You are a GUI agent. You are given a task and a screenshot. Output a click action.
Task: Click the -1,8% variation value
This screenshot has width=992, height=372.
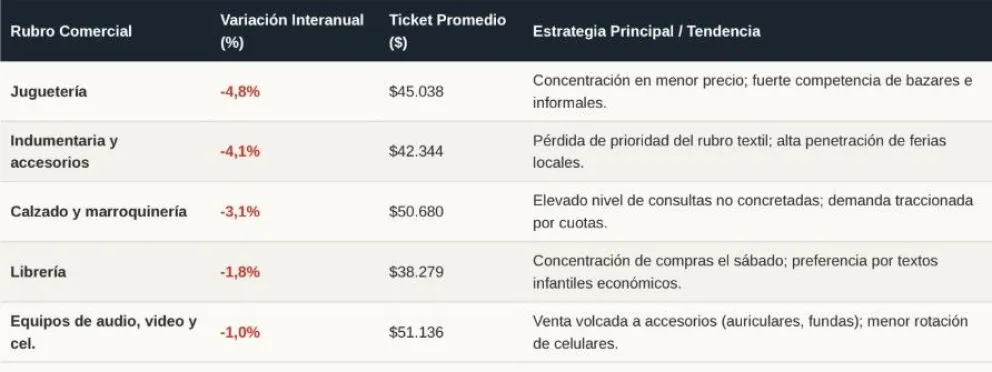[x=240, y=272]
